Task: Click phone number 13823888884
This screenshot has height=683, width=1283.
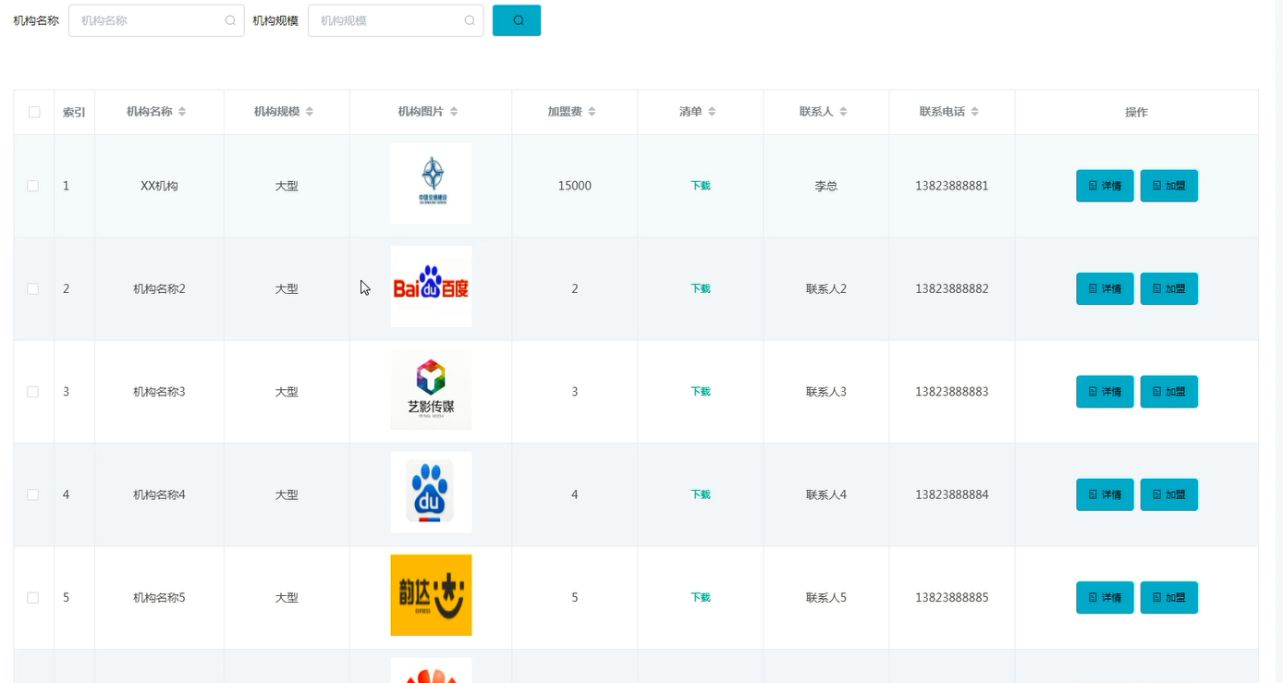Action: 952,495
